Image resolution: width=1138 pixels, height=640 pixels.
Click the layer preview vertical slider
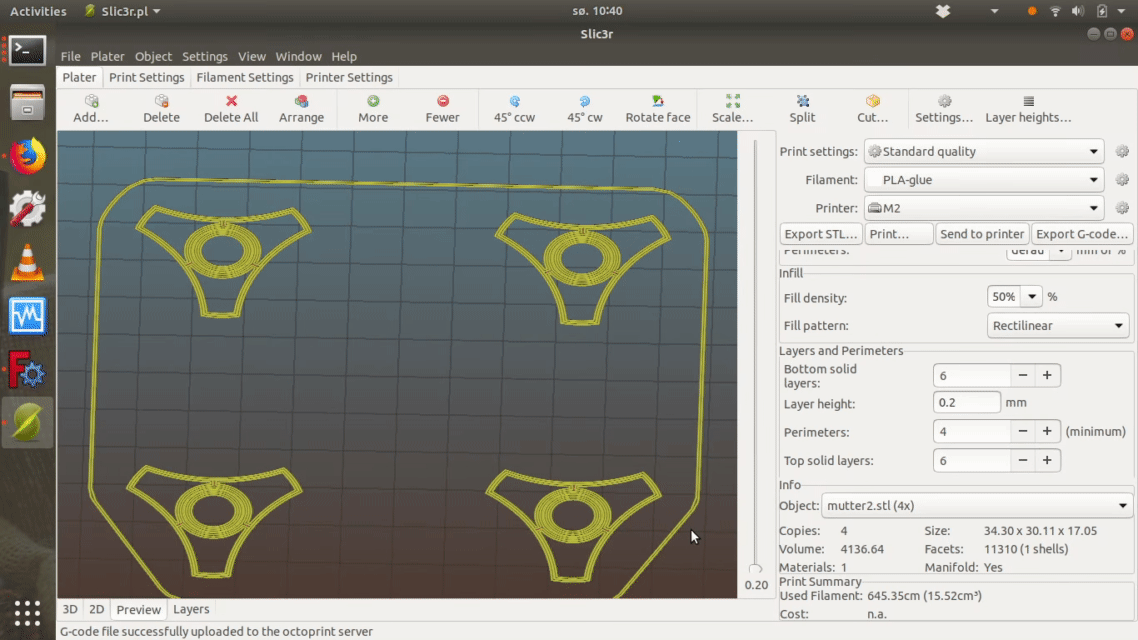(x=755, y=356)
